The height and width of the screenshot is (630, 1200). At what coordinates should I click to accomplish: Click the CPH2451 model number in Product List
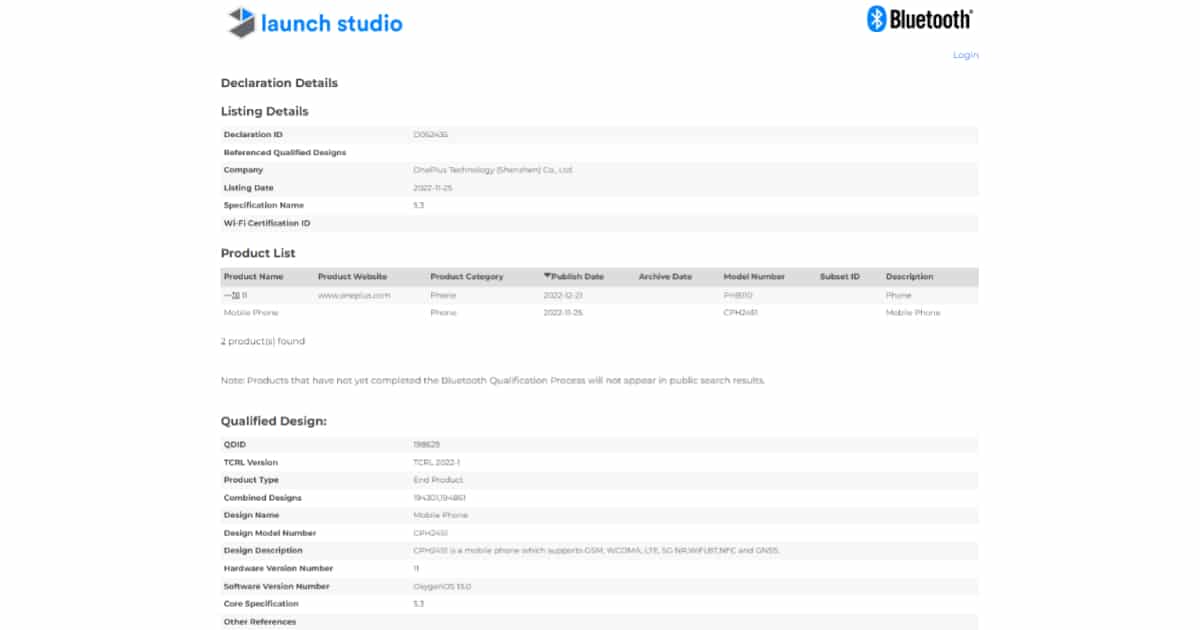click(x=739, y=313)
